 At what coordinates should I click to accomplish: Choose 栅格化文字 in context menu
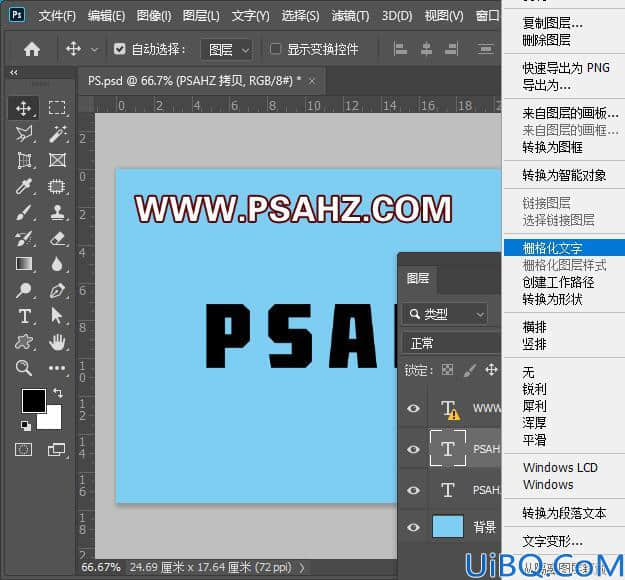point(564,248)
